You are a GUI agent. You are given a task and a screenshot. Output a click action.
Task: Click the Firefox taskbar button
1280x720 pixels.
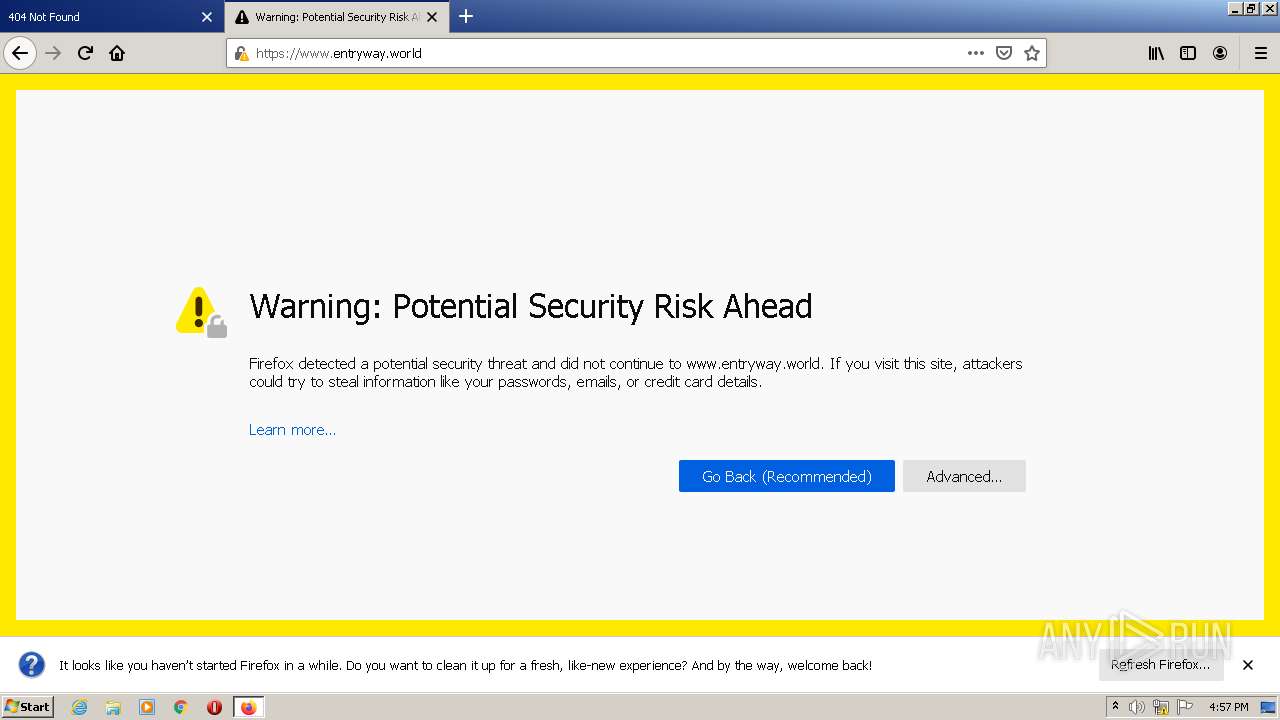pos(248,707)
